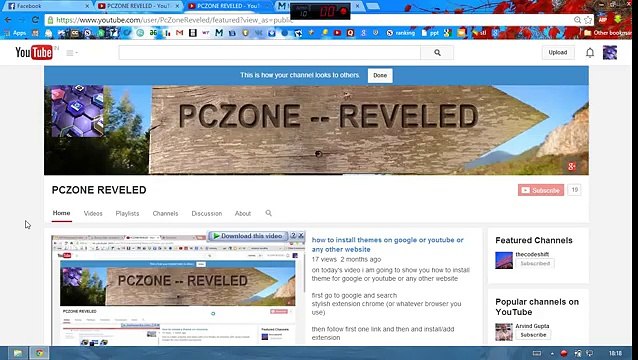The width and height of the screenshot is (638, 360).
Task: Open the notifications bell
Action: (x=590, y=52)
